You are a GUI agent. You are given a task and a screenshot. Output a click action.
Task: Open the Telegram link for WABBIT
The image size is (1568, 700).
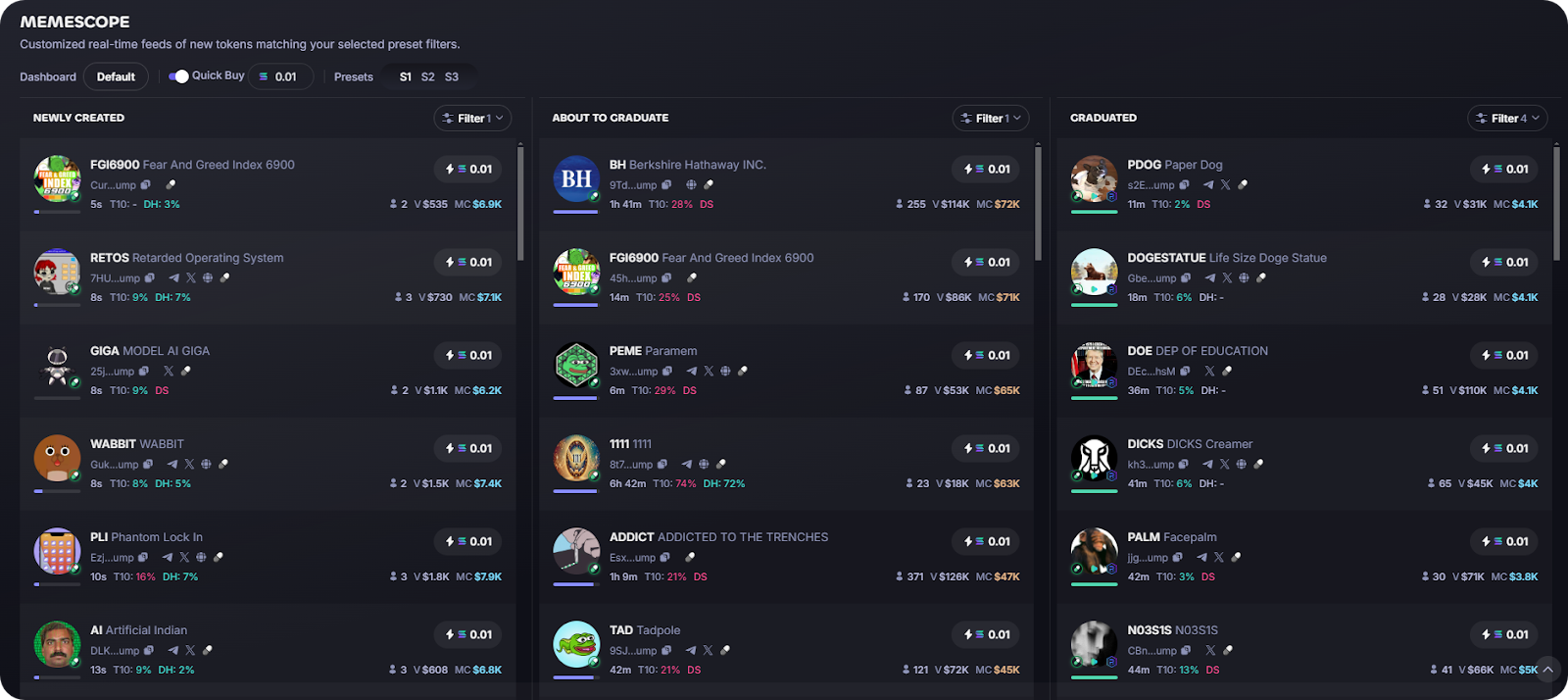click(172, 465)
